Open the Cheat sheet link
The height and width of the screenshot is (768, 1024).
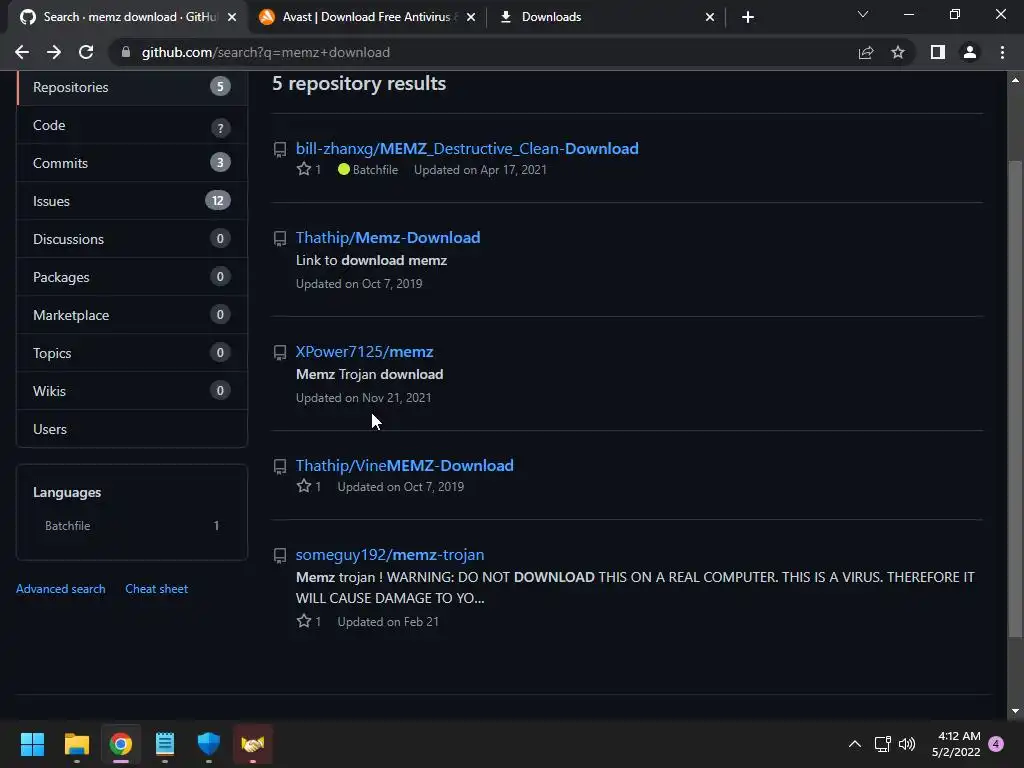coord(157,588)
